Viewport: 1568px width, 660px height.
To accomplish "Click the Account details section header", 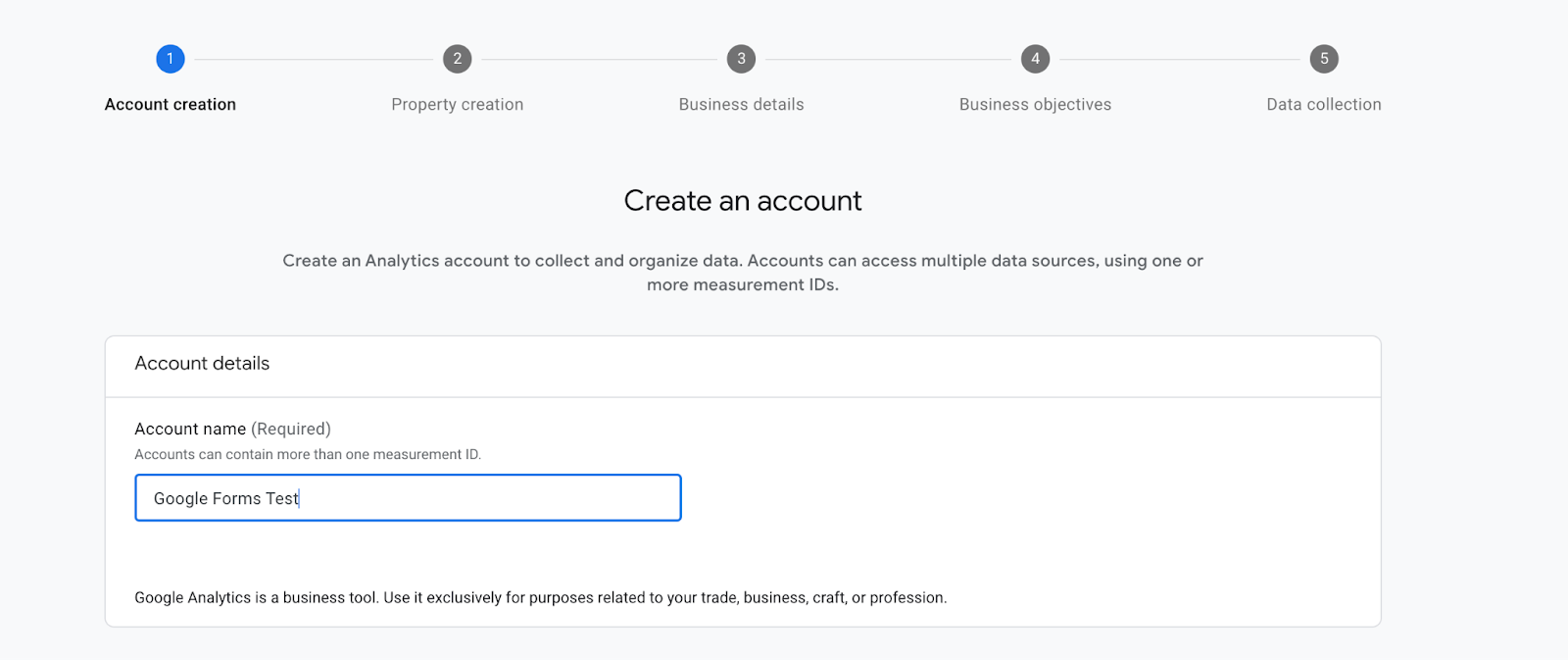I will (x=202, y=364).
